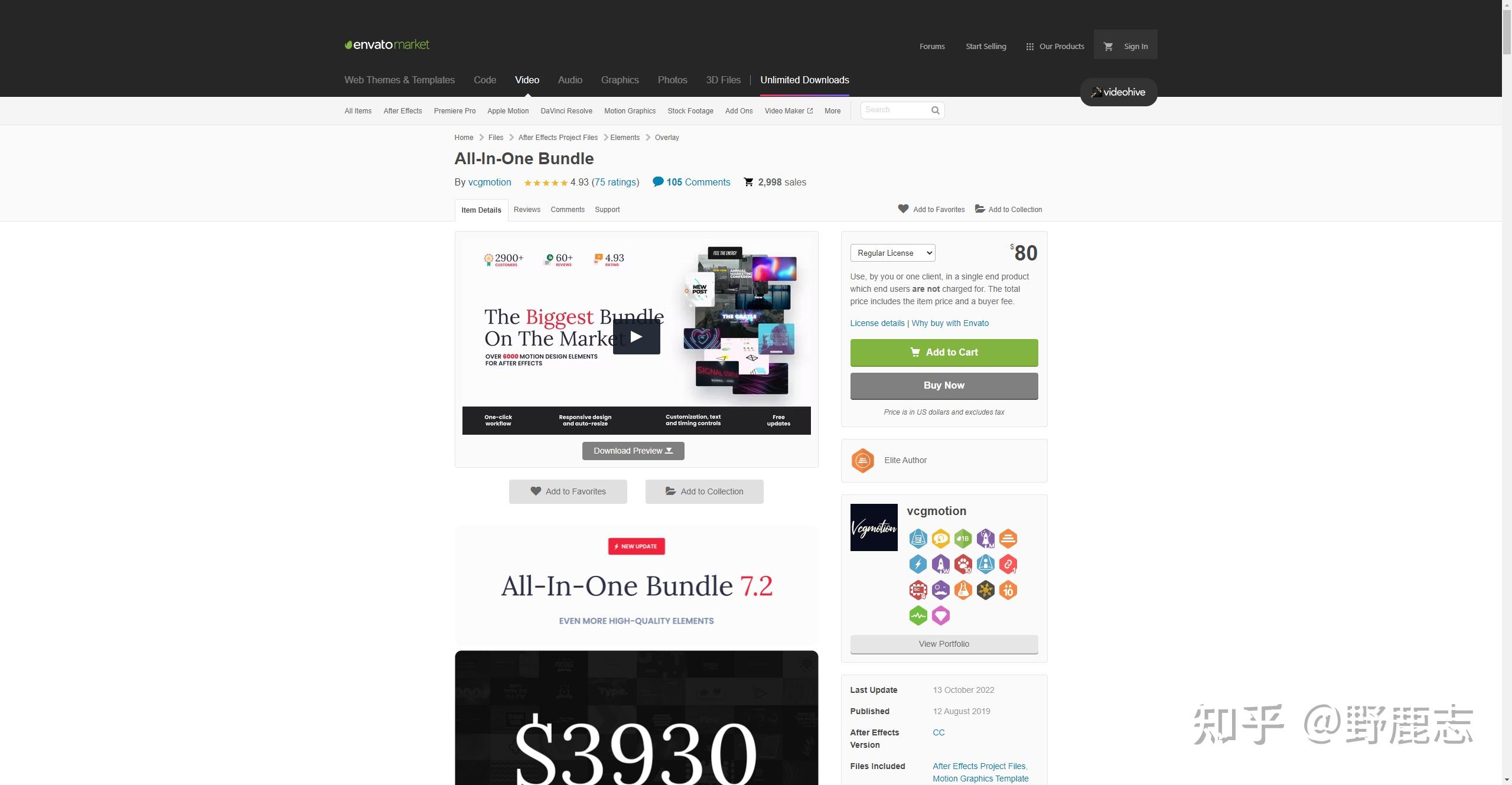The width and height of the screenshot is (1512, 785).
Task: Click the Video category menu item
Action: click(527, 80)
